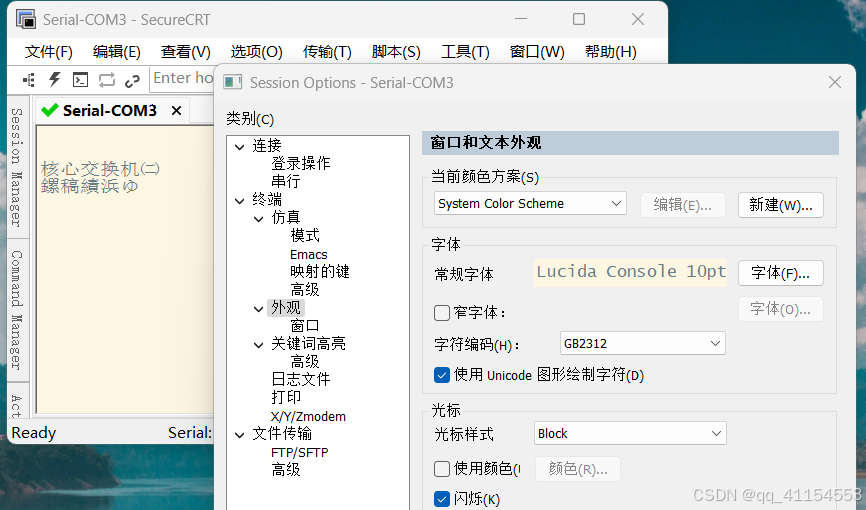866x510 pixels.
Task: Click the 颜色(R)... cursor color button
Action: pos(578,469)
